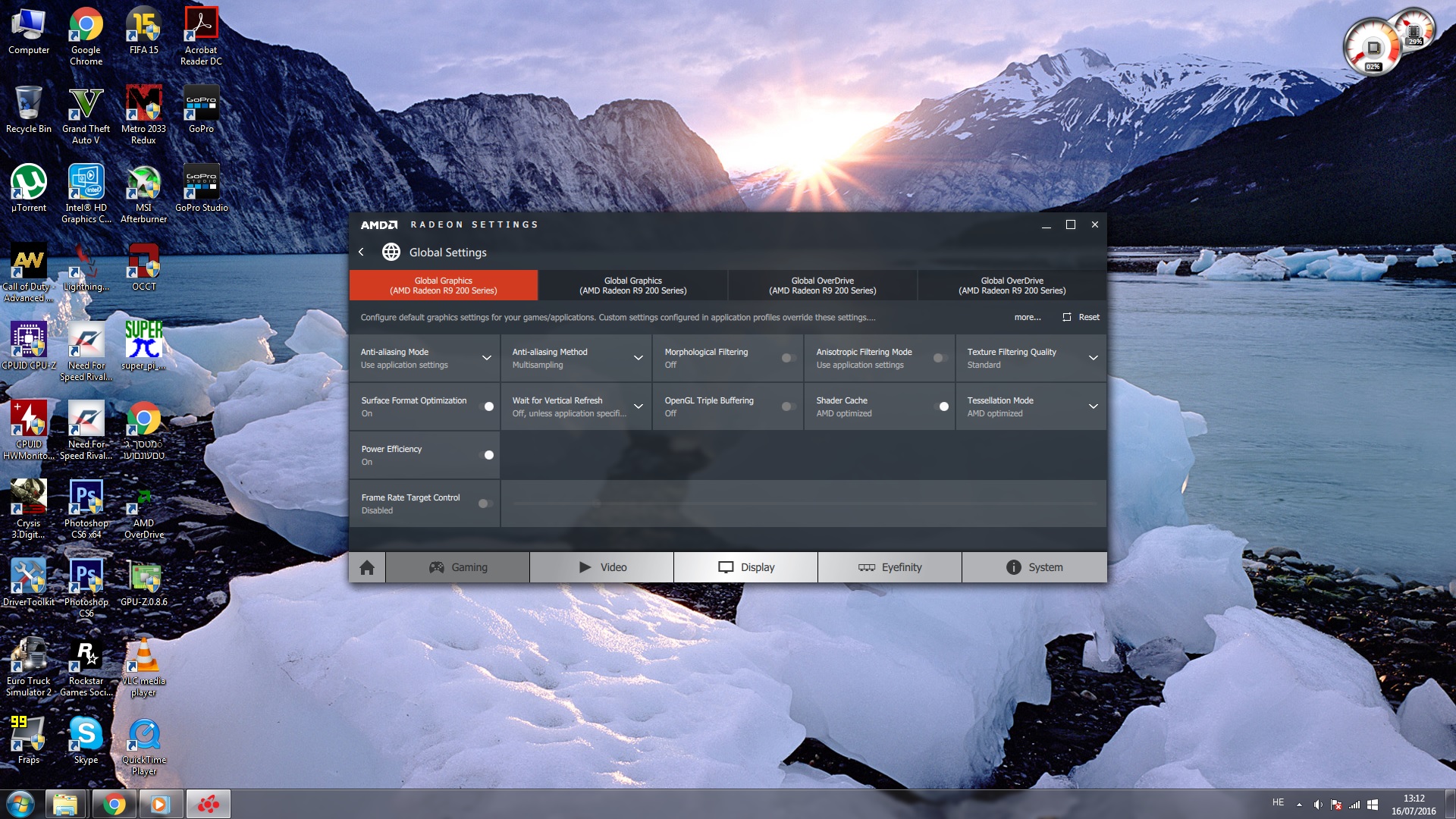
Task: Toggle Anisotropic Filtering Mode switch
Action: tap(940, 358)
